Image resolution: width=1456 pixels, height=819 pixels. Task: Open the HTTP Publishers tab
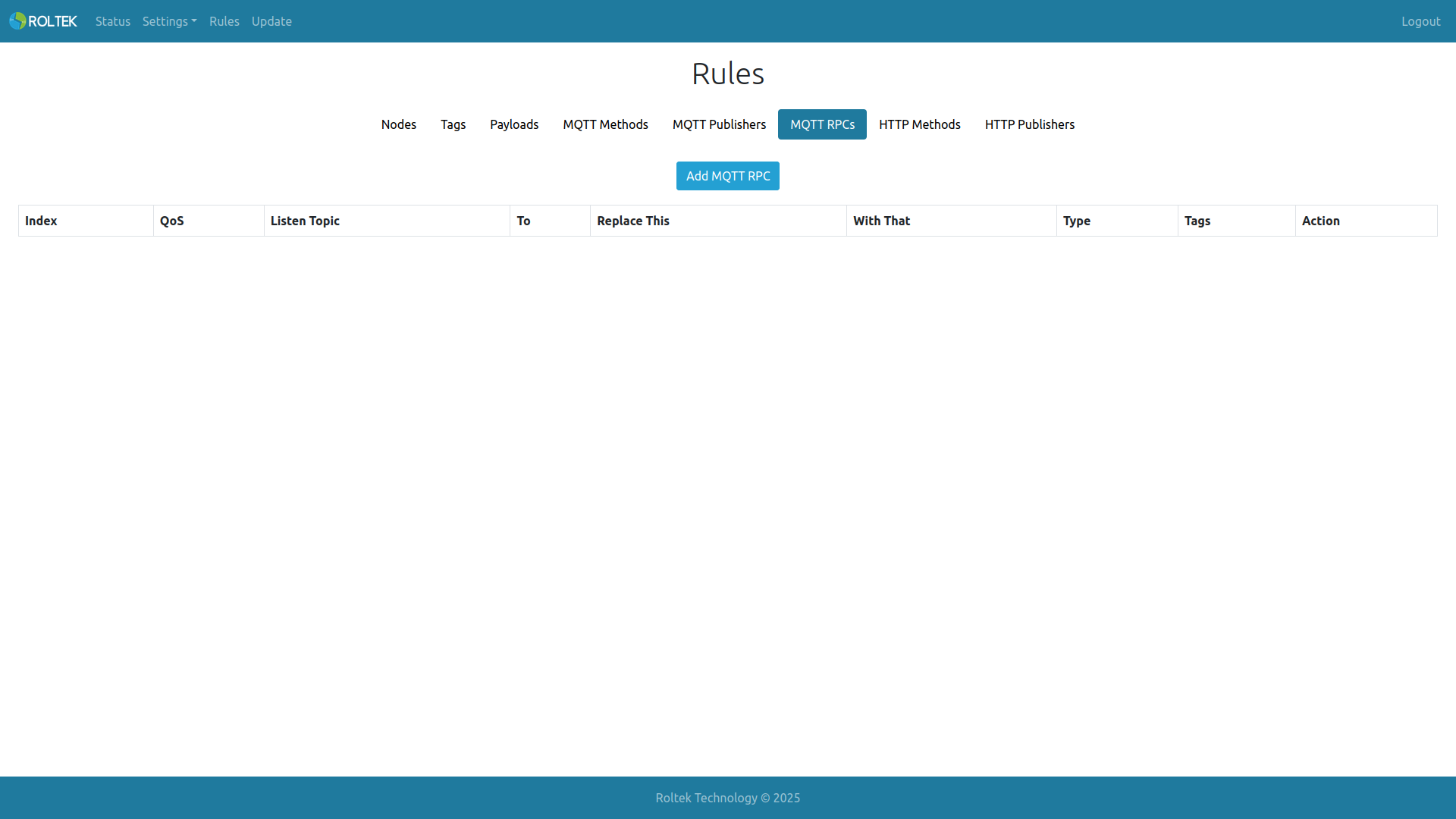(x=1030, y=124)
